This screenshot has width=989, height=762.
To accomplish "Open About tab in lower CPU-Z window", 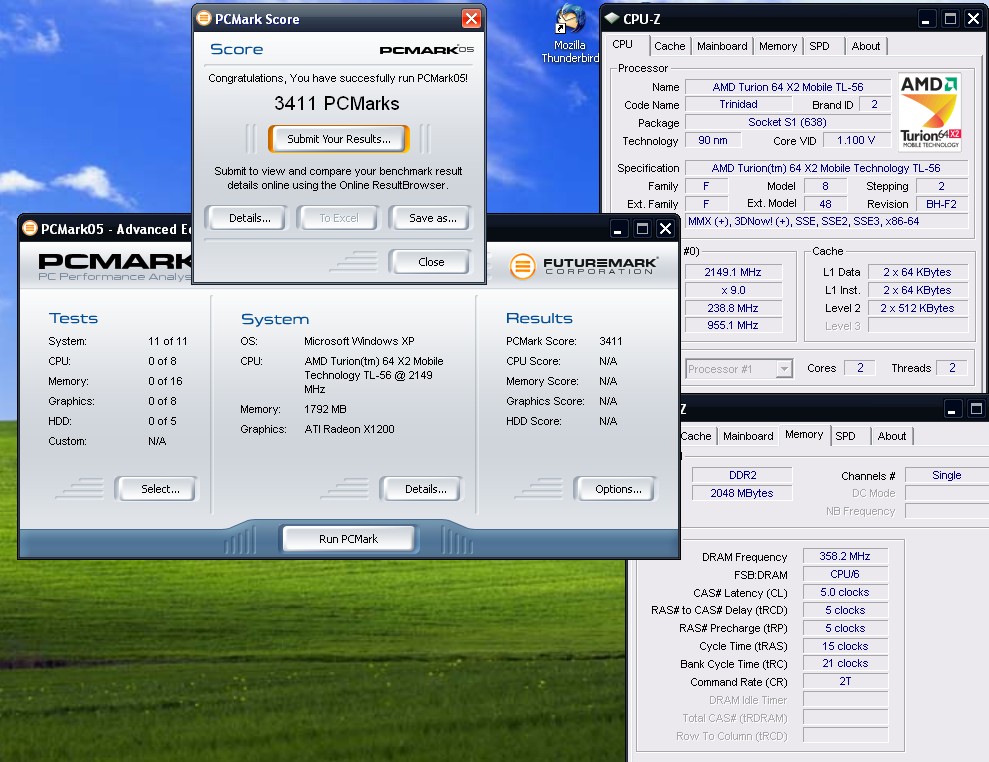I will [x=892, y=436].
